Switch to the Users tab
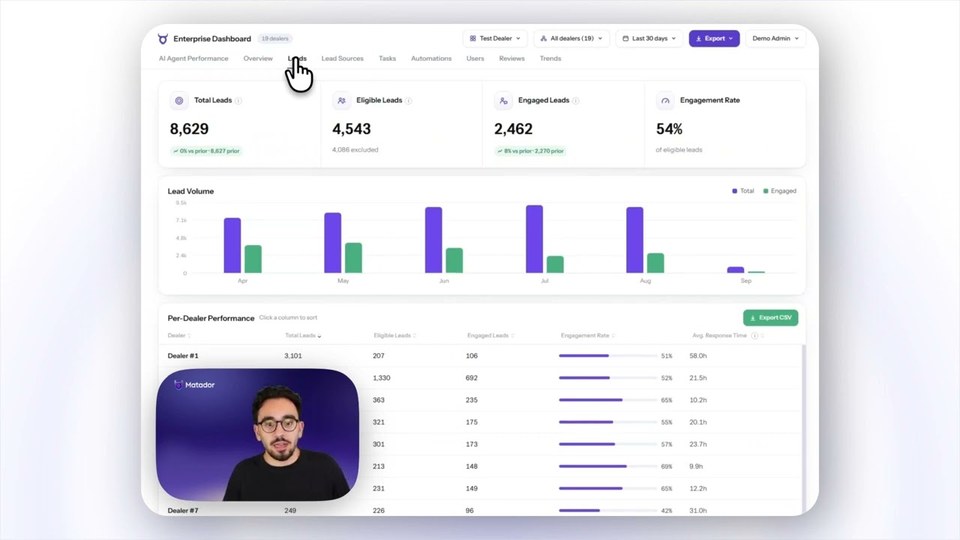 click(475, 59)
